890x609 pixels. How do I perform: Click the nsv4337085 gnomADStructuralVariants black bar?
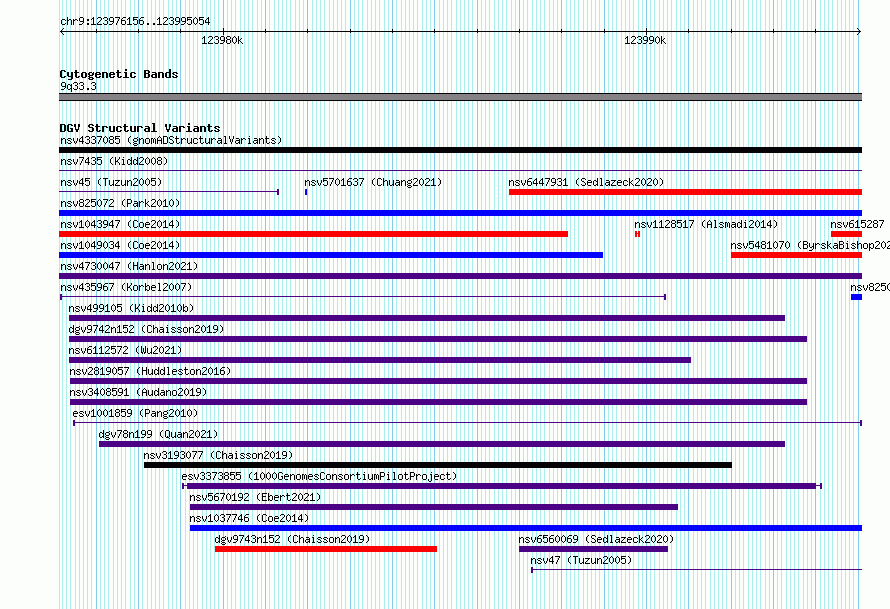tap(460, 150)
